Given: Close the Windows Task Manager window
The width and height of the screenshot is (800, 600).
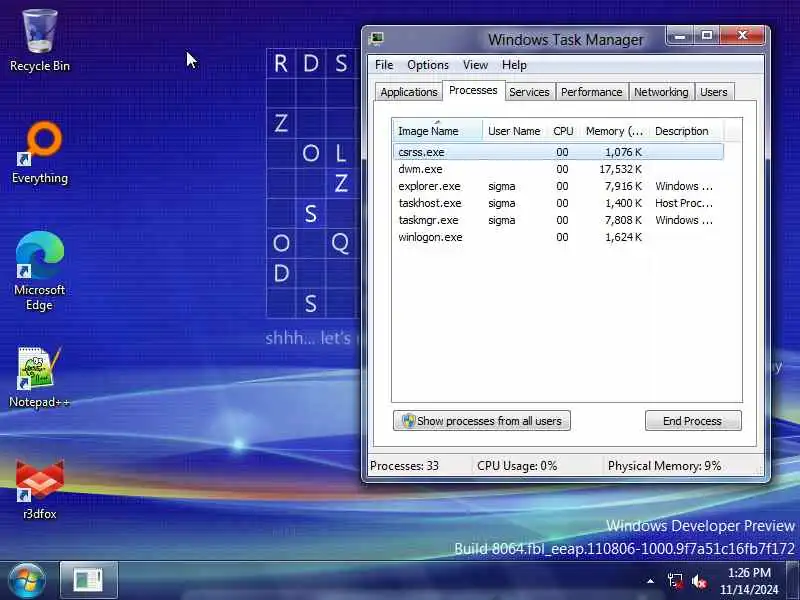Looking at the screenshot, I should 742,36.
